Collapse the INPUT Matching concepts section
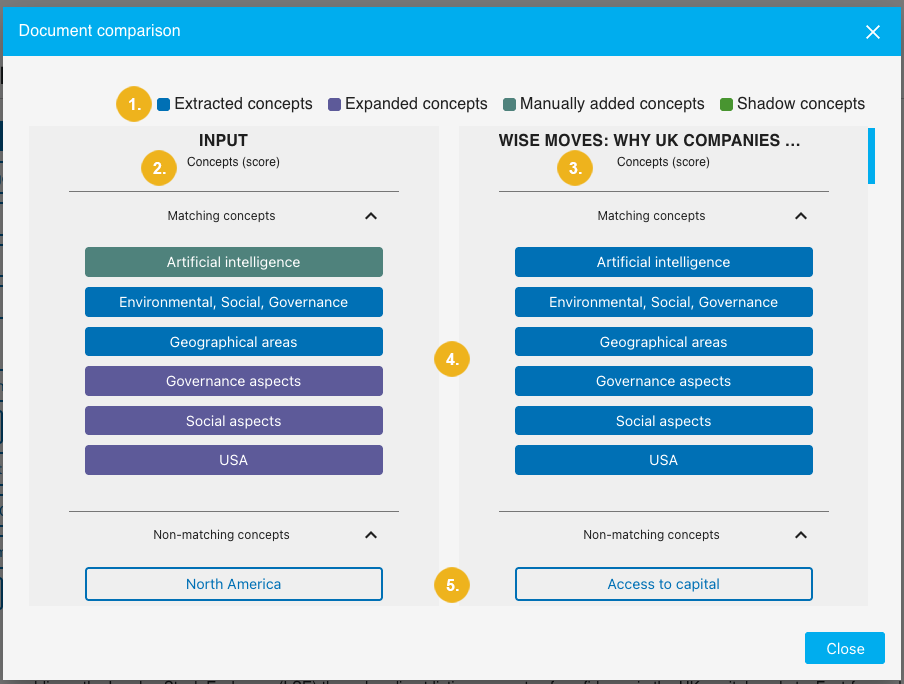Image resolution: width=904 pixels, height=684 pixels. 371,216
